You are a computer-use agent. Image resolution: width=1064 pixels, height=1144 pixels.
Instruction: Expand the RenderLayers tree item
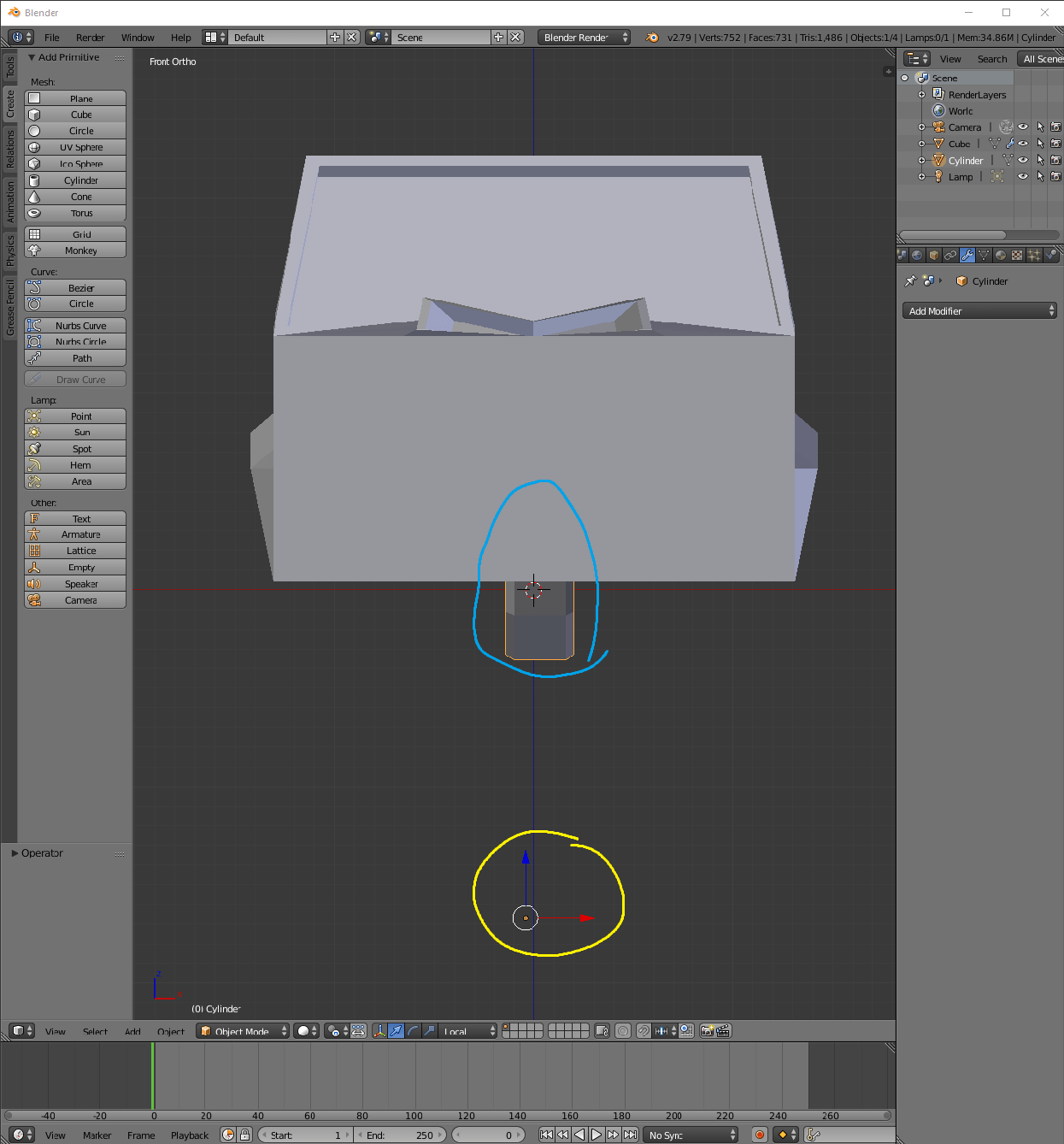click(x=921, y=94)
